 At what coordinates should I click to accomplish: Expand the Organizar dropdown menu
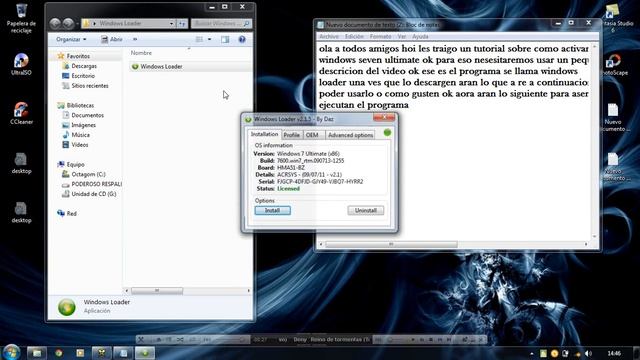[71, 40]
